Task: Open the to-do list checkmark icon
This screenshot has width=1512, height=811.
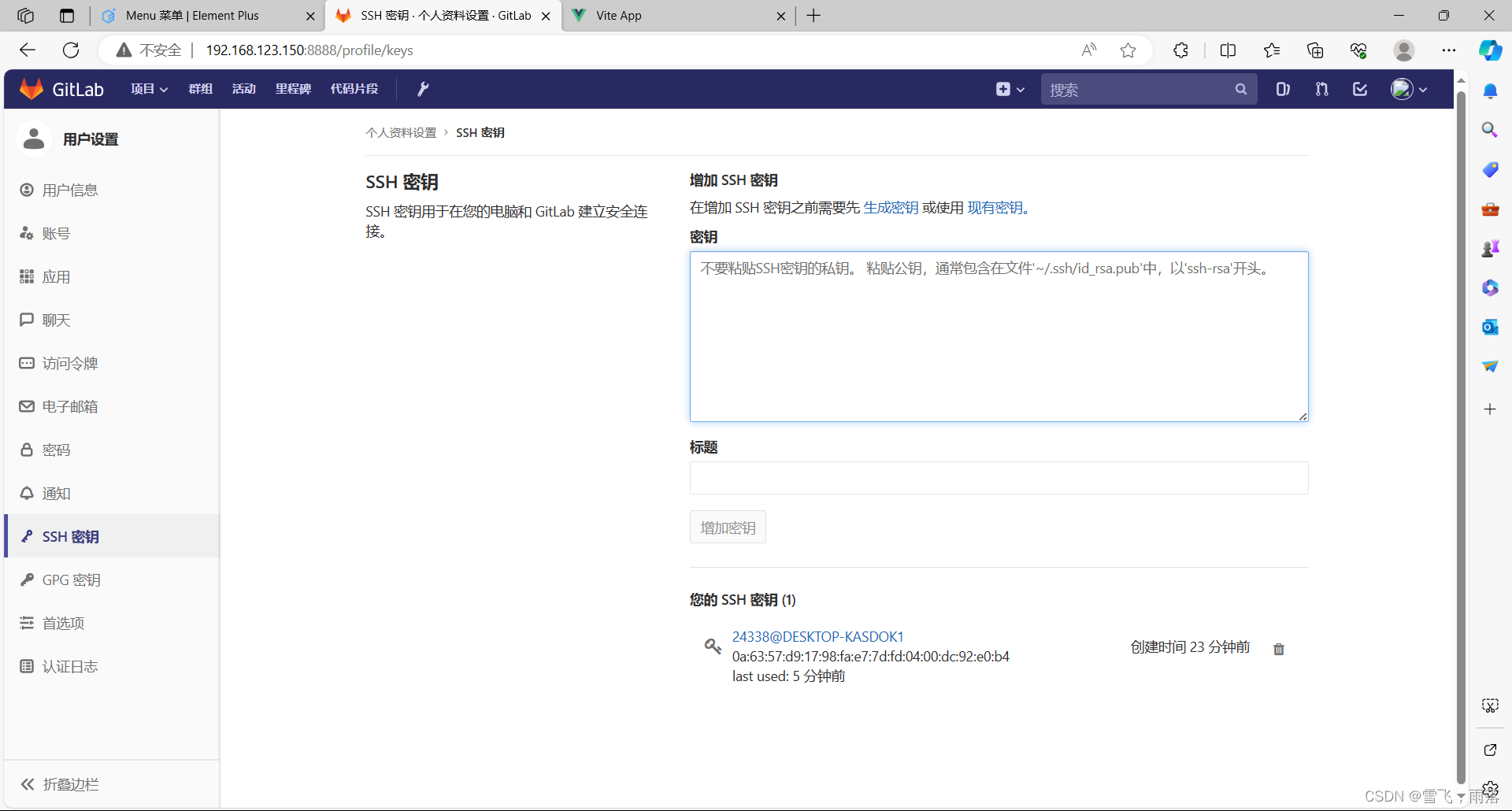Action: click(1360, 89)
